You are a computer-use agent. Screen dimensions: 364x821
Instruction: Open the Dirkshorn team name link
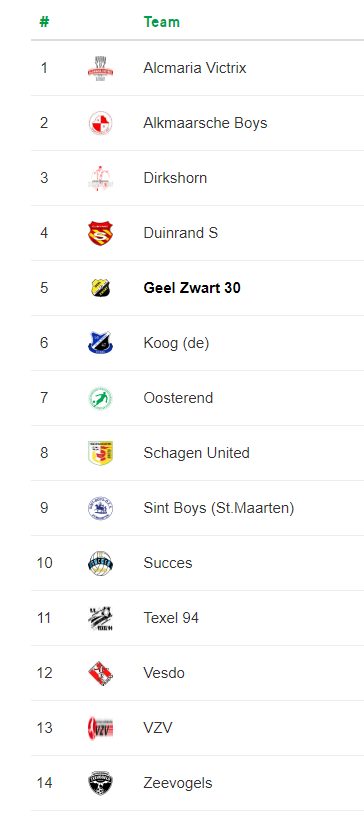175,178
